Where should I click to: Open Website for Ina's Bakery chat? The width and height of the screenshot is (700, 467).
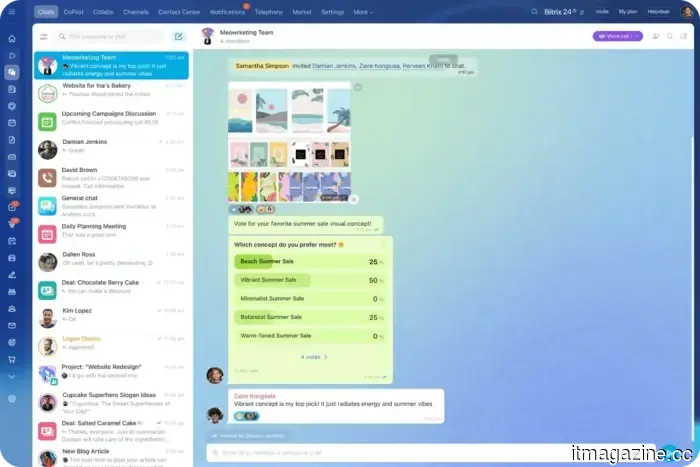(x=112, y=93)
